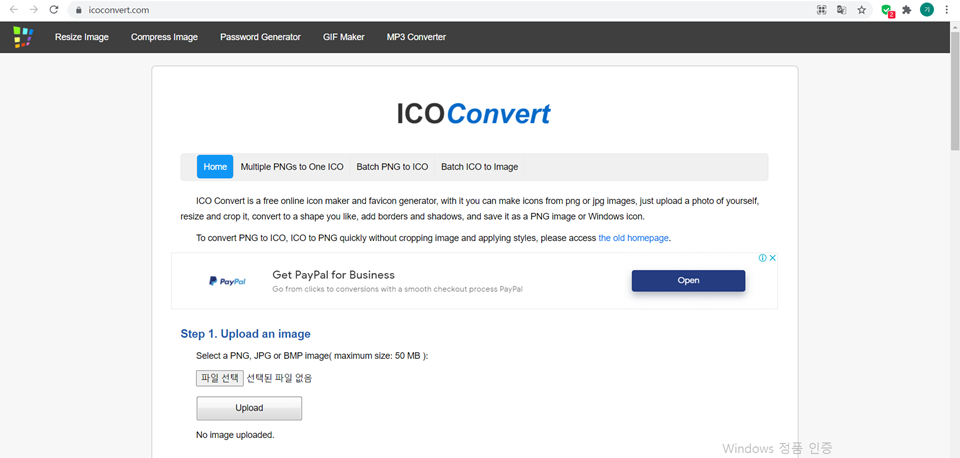Click the file chooser button (파일 선택)
The height and width of the screenshot is (458, 960).
tap(220, 378)
